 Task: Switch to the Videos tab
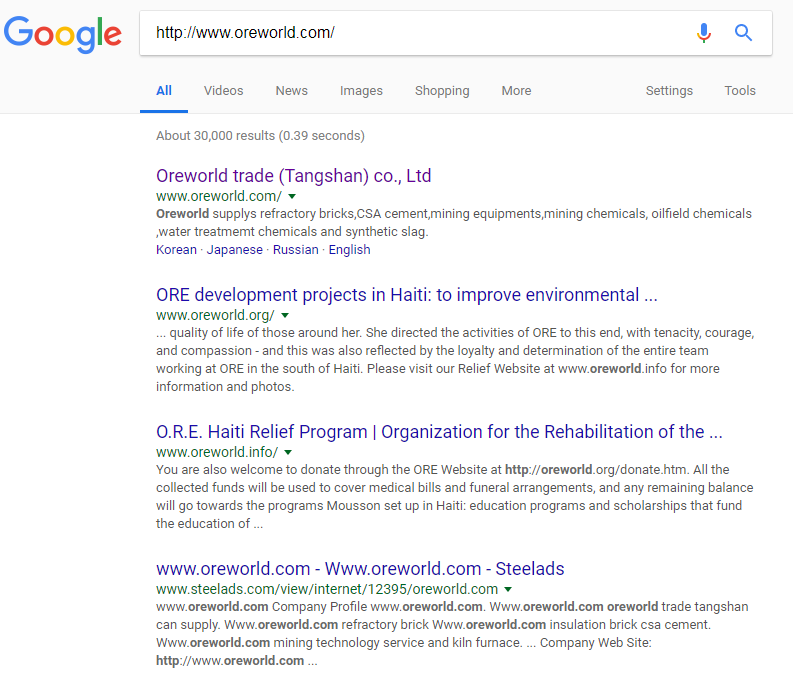pos(223,91)
